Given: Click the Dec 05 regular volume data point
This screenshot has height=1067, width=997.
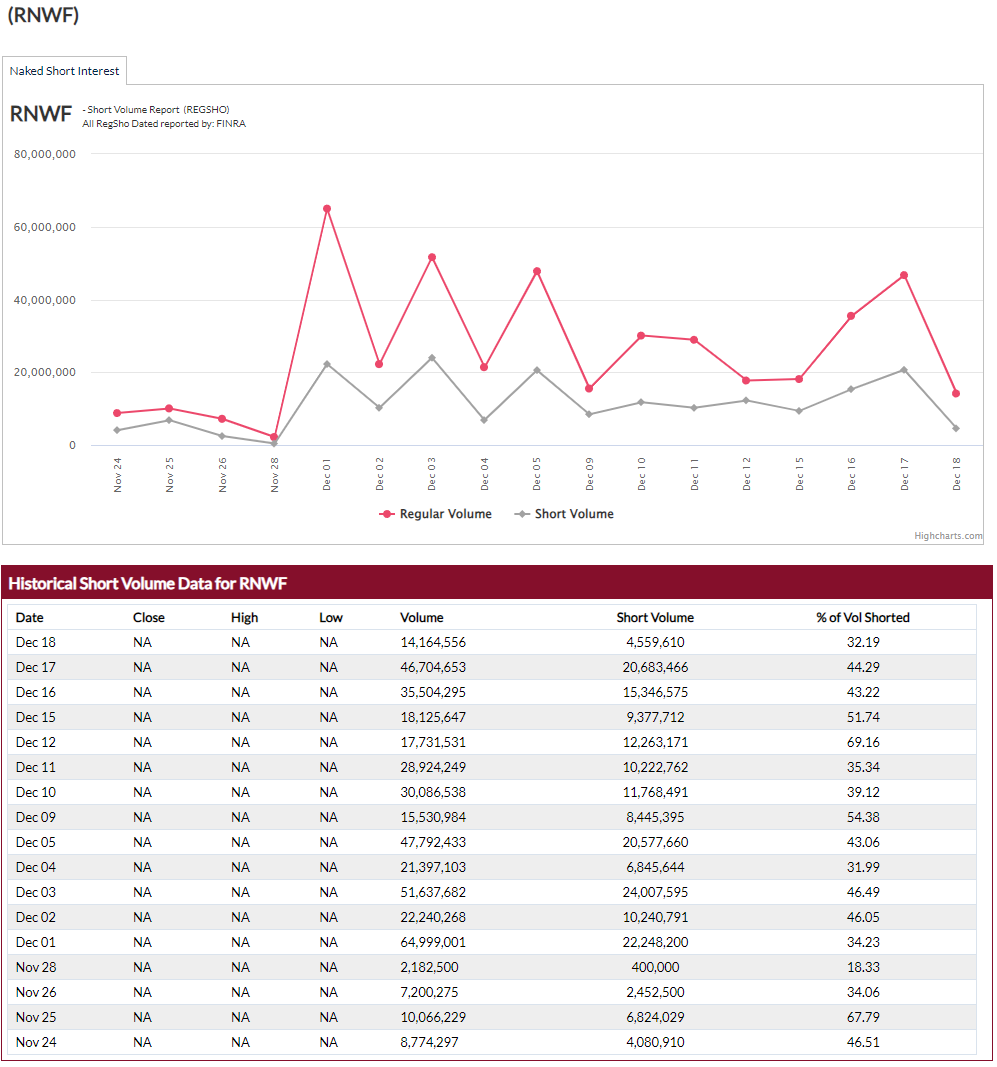Looking at the screenshot, I should click(537, 271).
